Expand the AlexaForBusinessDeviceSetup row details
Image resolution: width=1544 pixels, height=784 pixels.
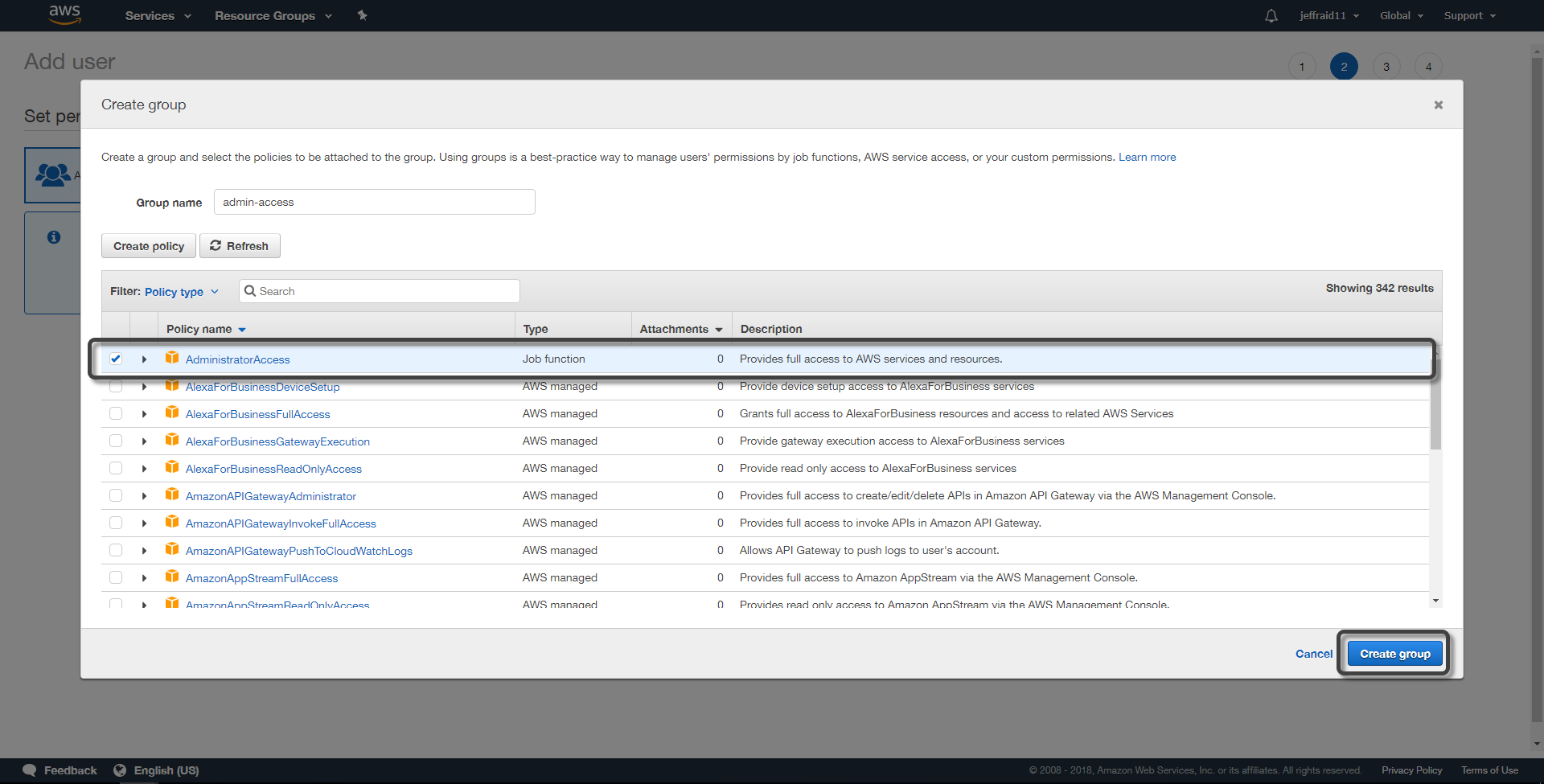[144, 387]
